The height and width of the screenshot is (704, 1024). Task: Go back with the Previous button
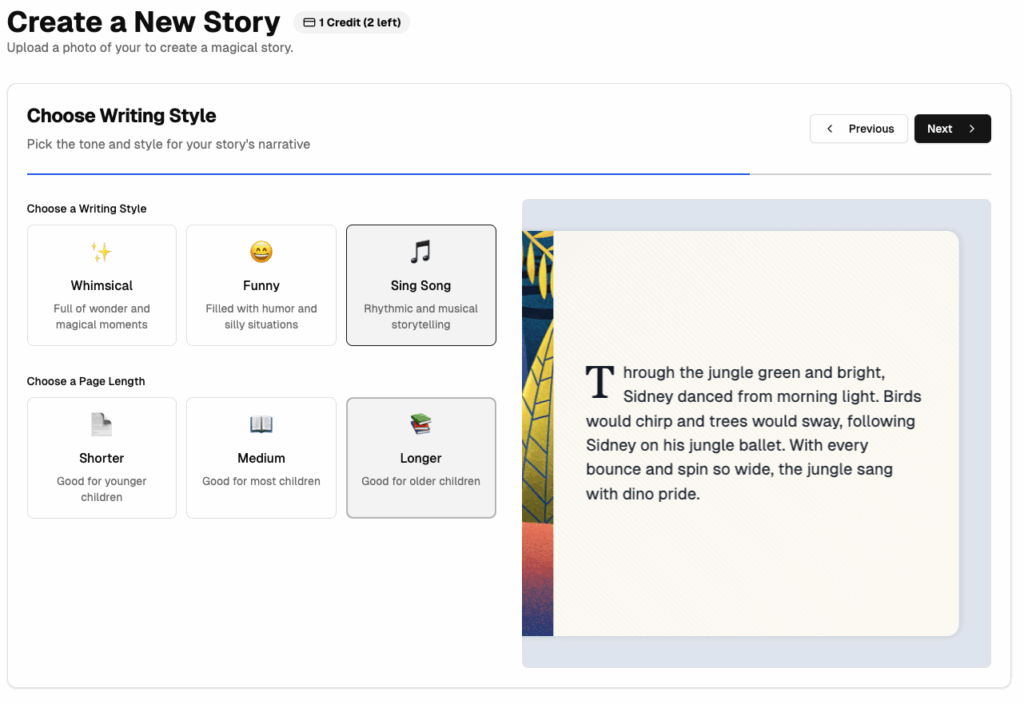(x=859, y=129)
